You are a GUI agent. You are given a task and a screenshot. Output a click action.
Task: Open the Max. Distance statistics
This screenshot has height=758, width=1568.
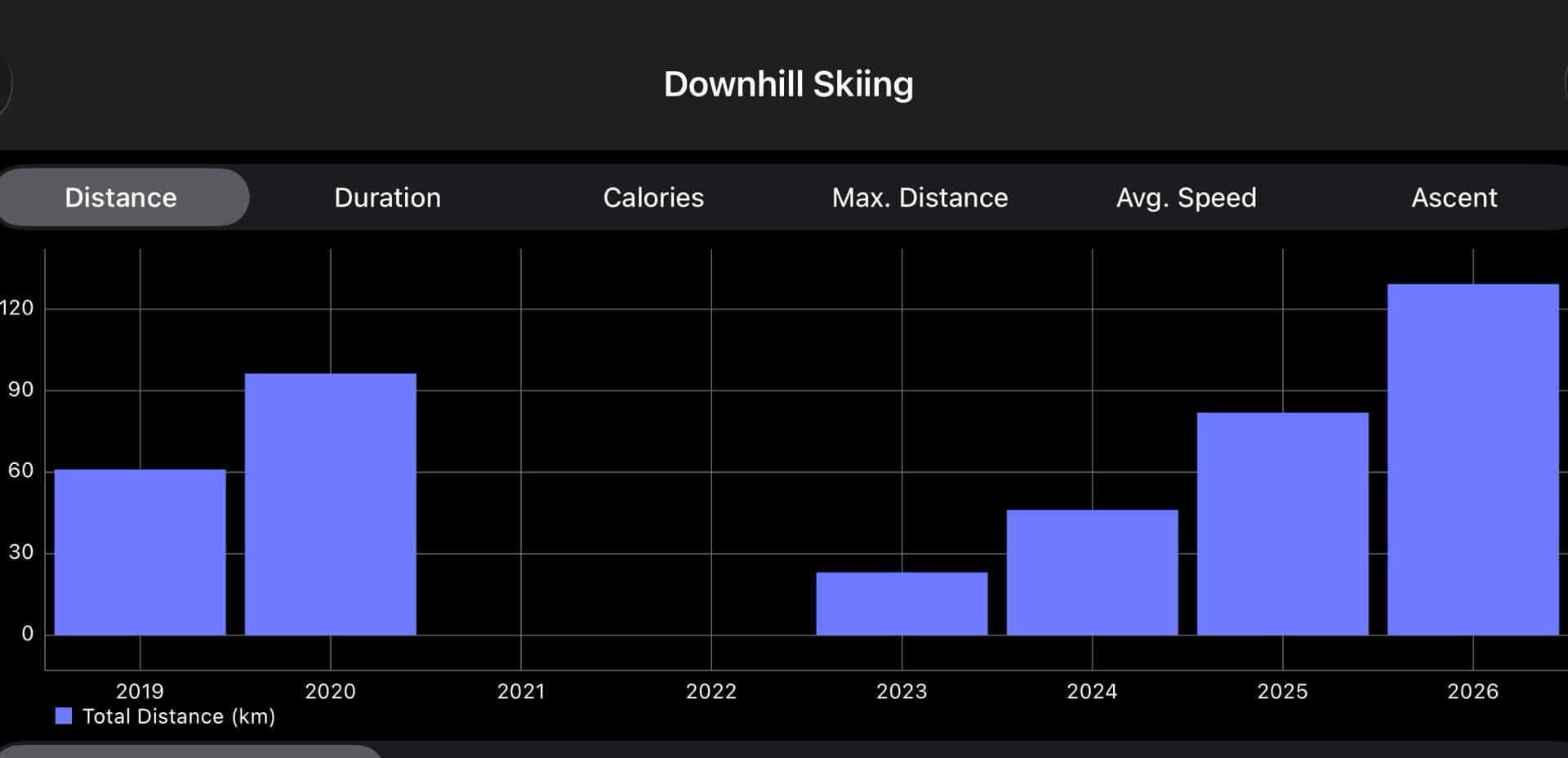pos(919,197)
